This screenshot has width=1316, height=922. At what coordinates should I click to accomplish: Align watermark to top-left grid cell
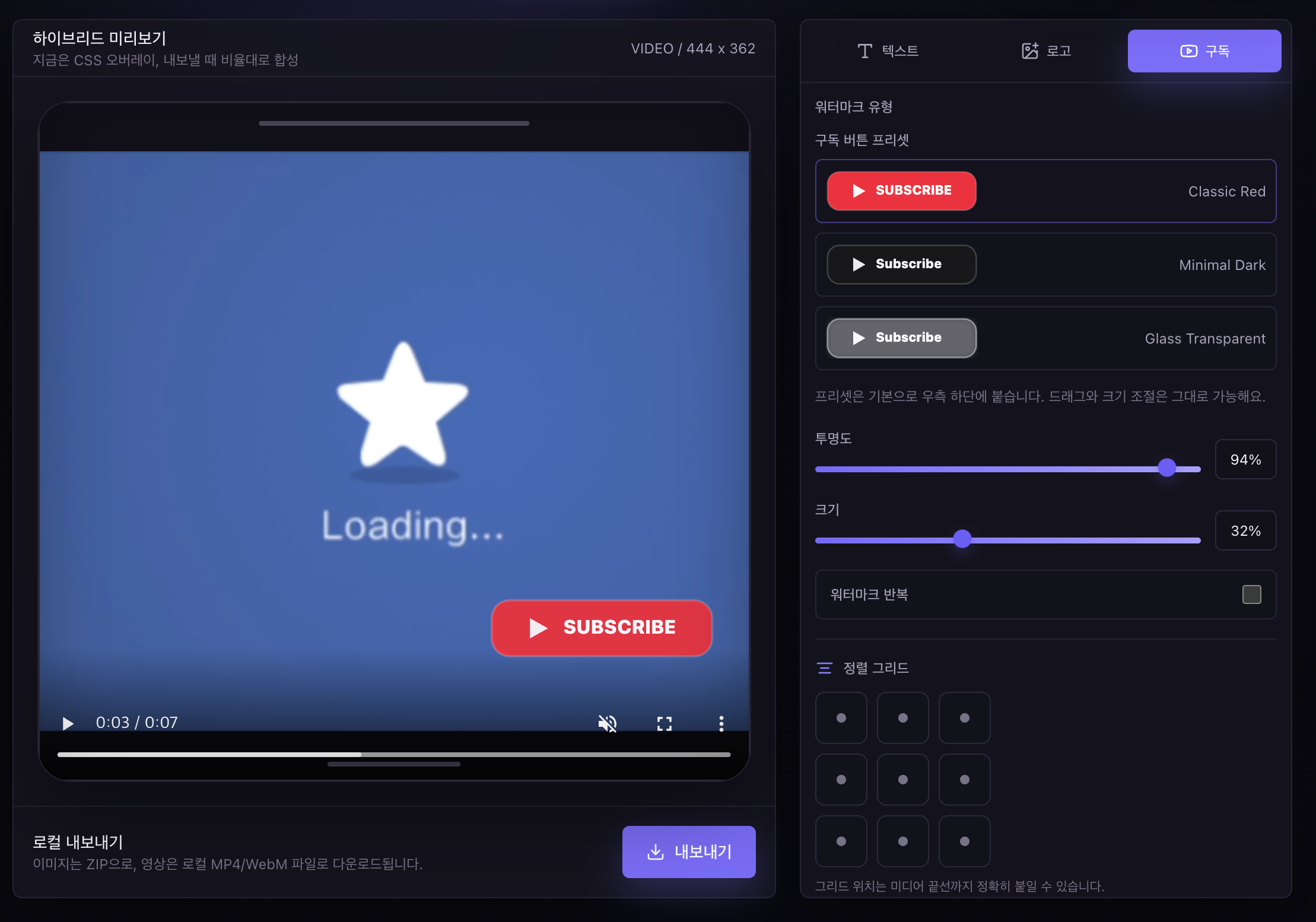click(x=841, y=718)
